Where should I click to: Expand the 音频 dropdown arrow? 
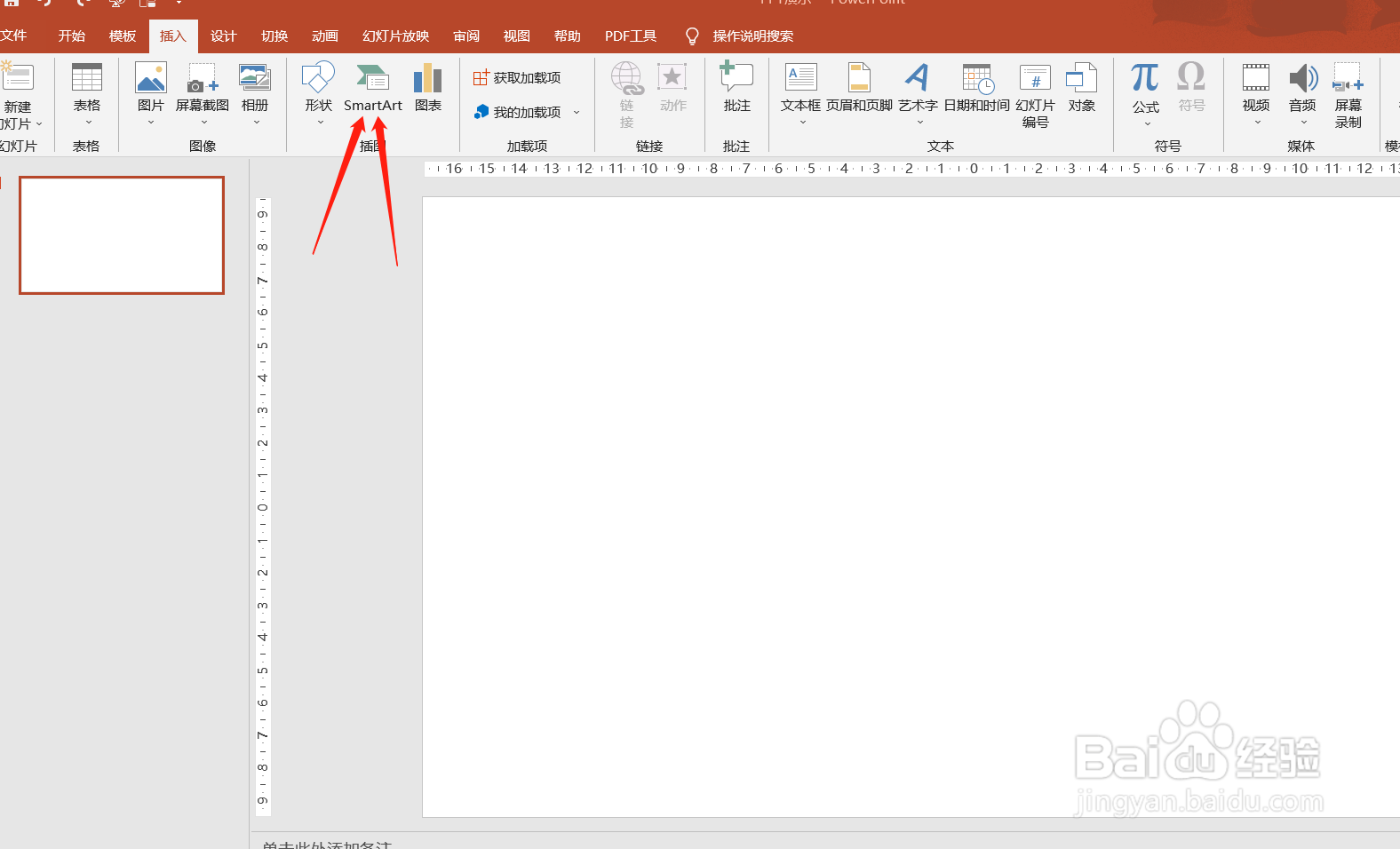1303,123
